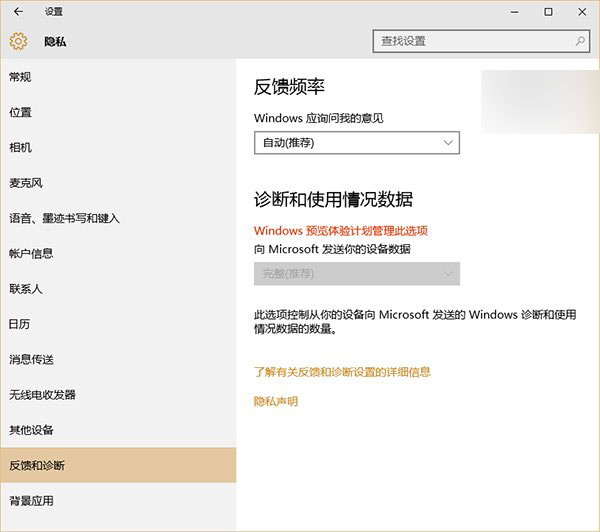Open 其他设备 privacy settings

pyautogui.click(x=31, y=430)
